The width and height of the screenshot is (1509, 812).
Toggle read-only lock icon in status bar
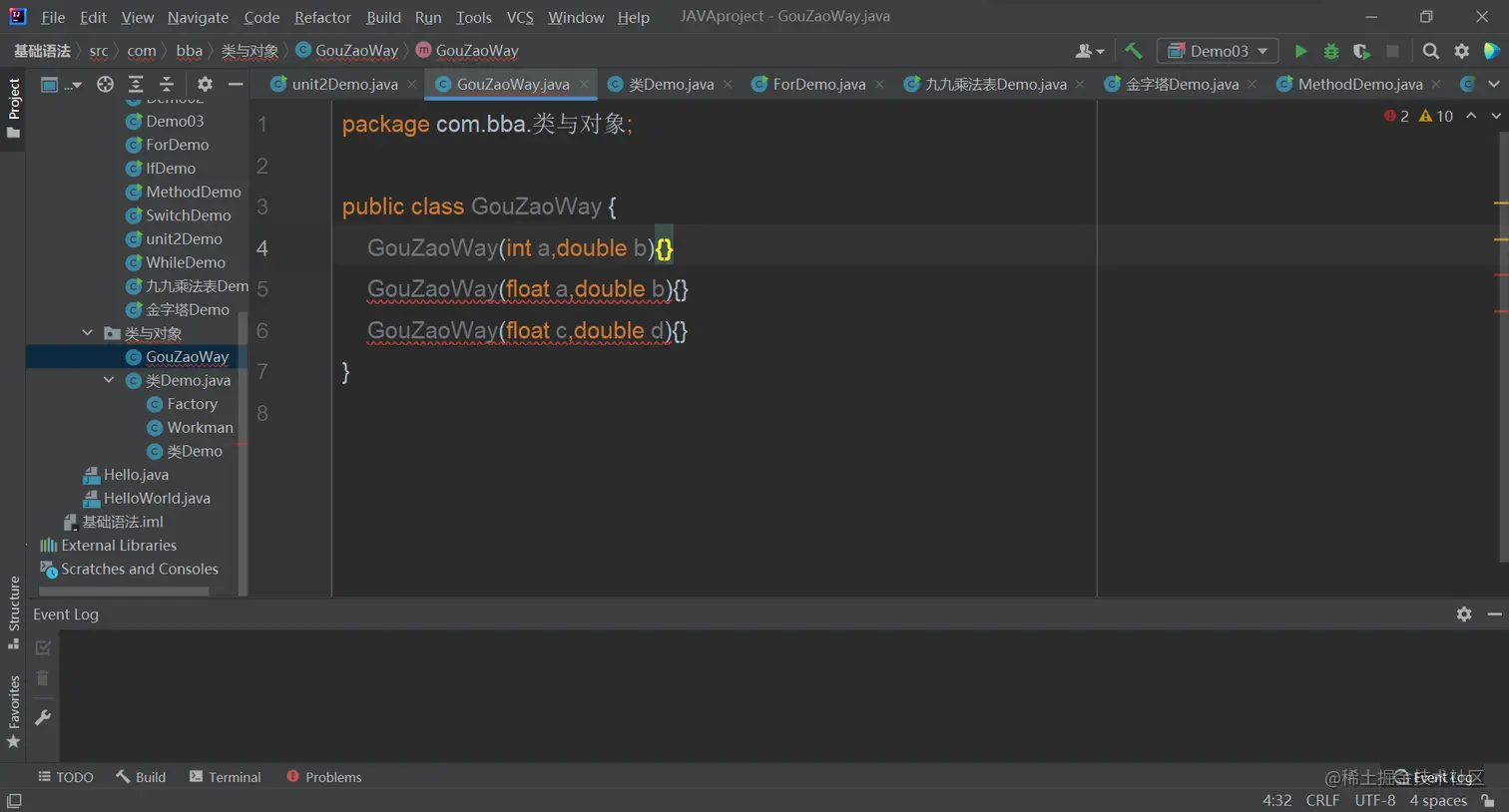[x=1488, y=801]
